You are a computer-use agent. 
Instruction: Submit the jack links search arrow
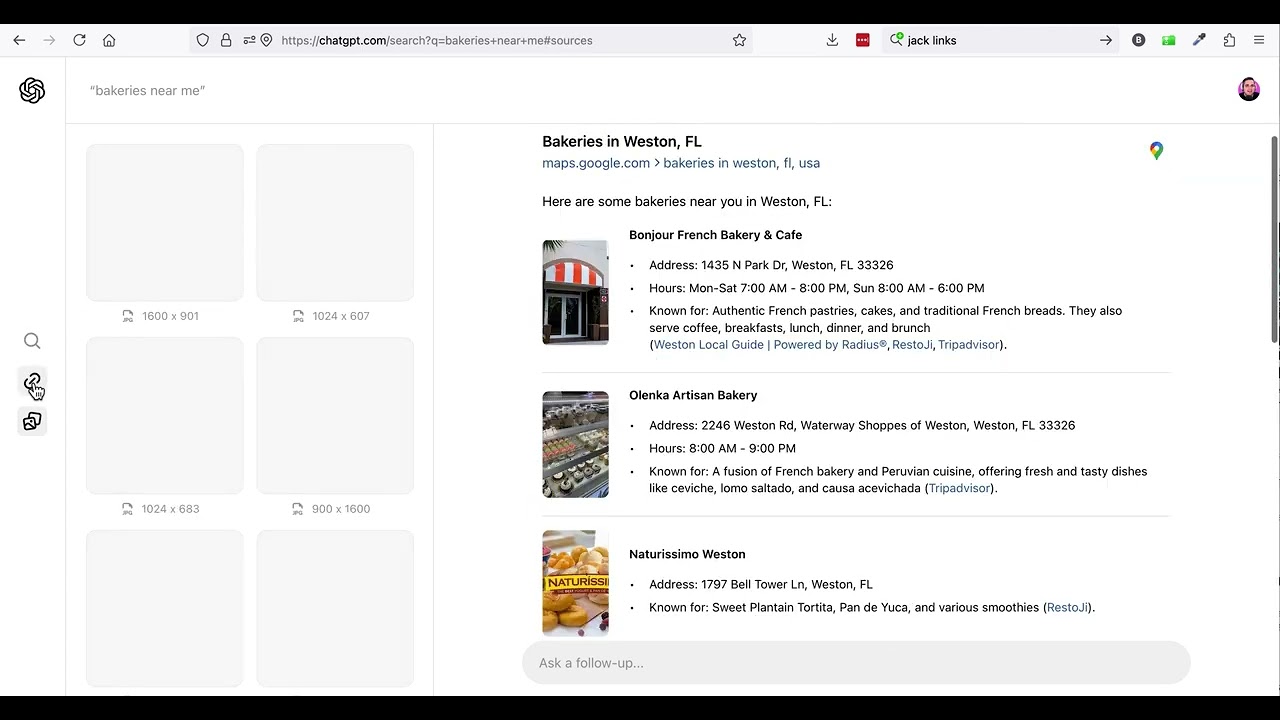click(1105, 40)
